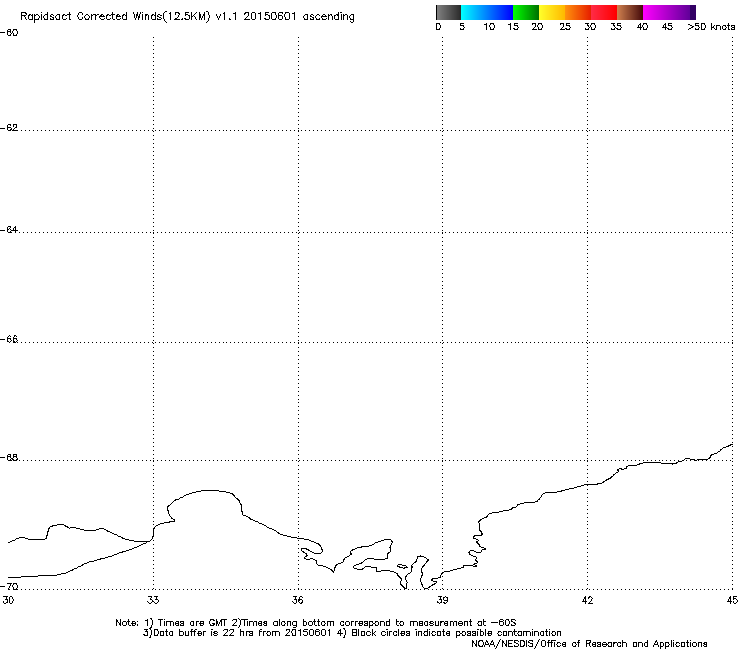Click the longitude label '42'

pos(587,600)
